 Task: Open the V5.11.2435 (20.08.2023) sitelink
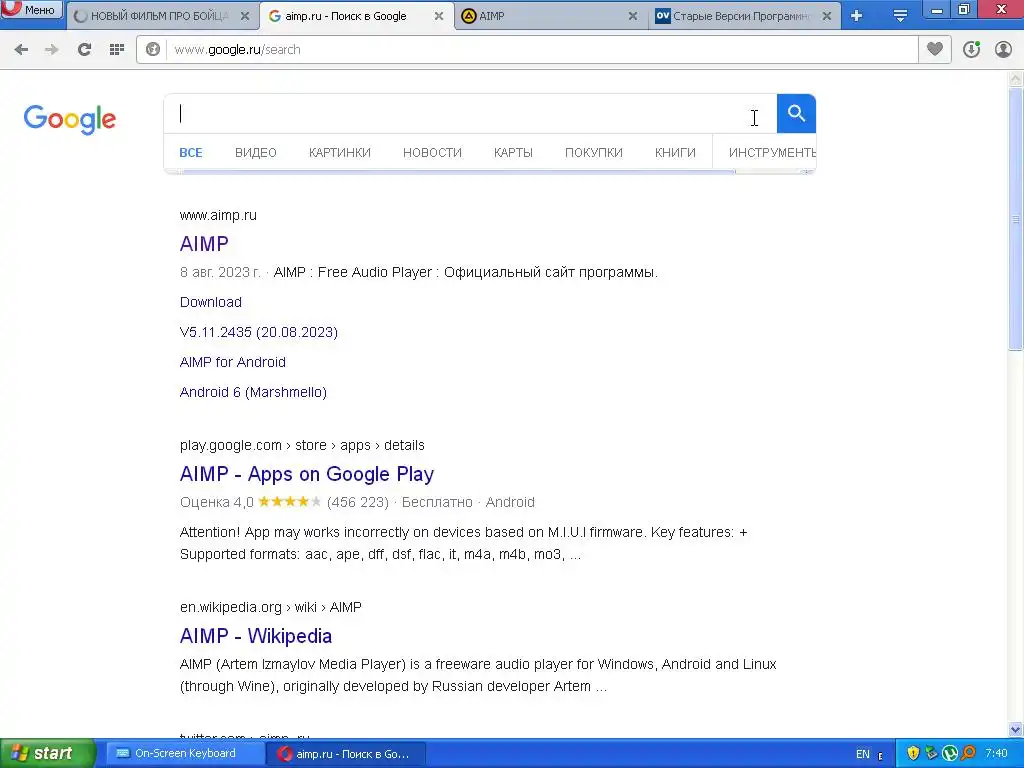click(x=259, y=332)
